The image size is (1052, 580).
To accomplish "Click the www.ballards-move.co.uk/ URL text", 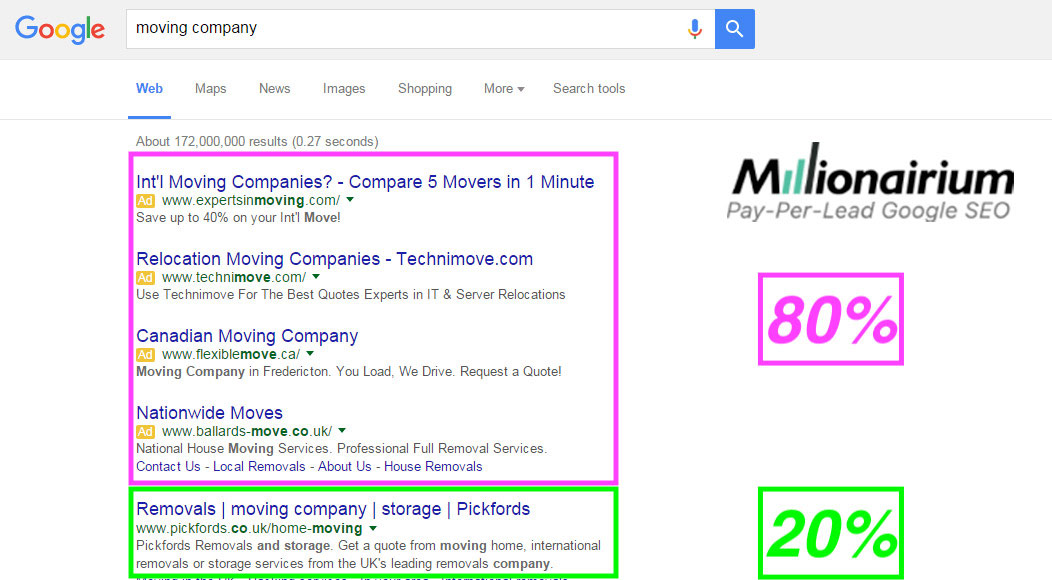I will click(x=247, y=432).
